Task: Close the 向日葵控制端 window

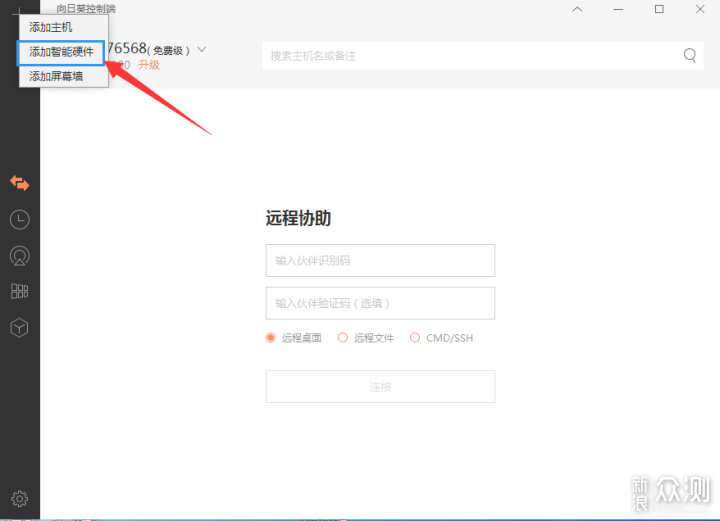Action: click(x=700, y=9)
